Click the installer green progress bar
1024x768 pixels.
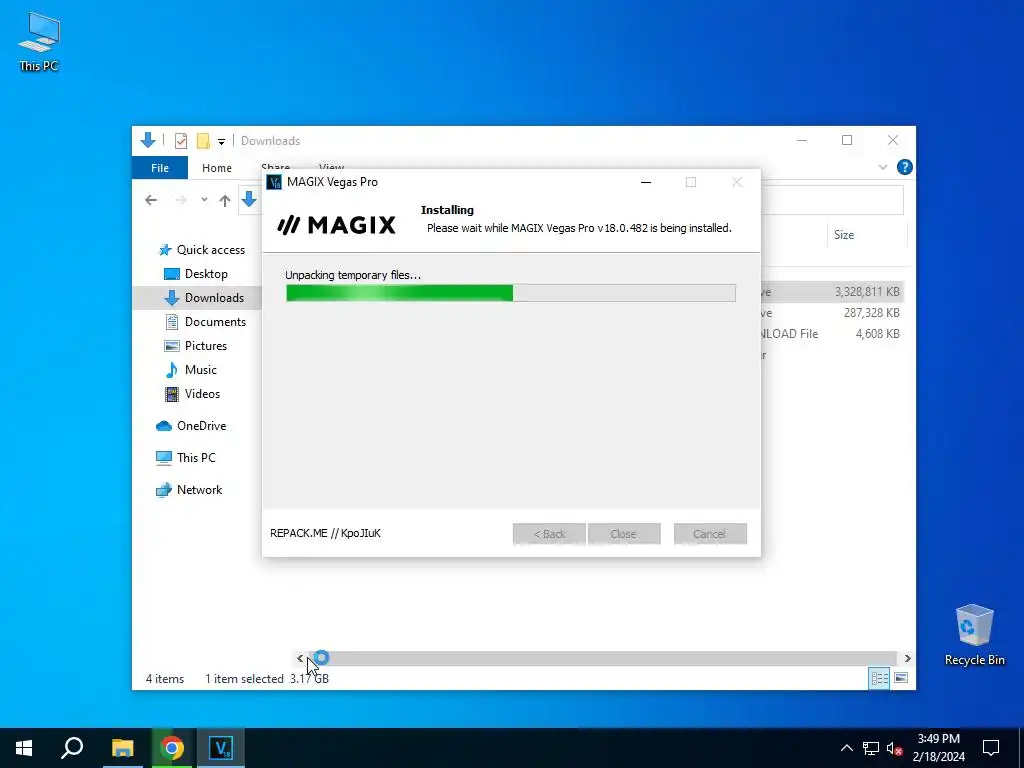pos(511,293)
